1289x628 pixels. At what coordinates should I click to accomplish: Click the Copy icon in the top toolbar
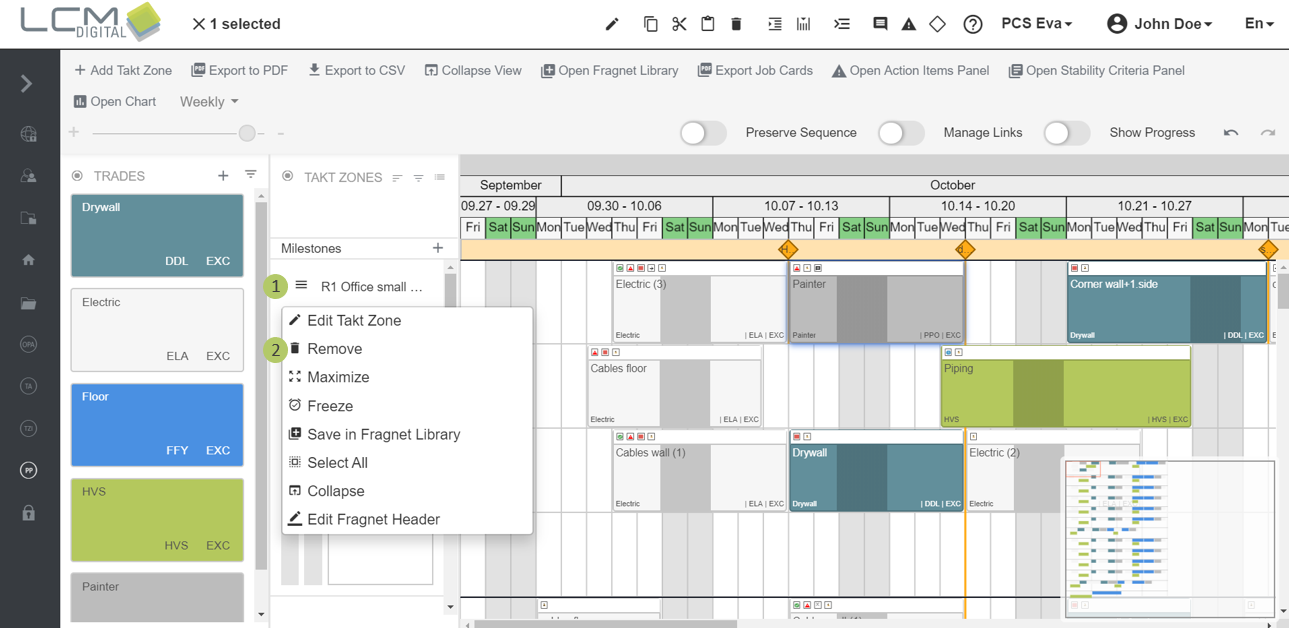coord(650,23)
